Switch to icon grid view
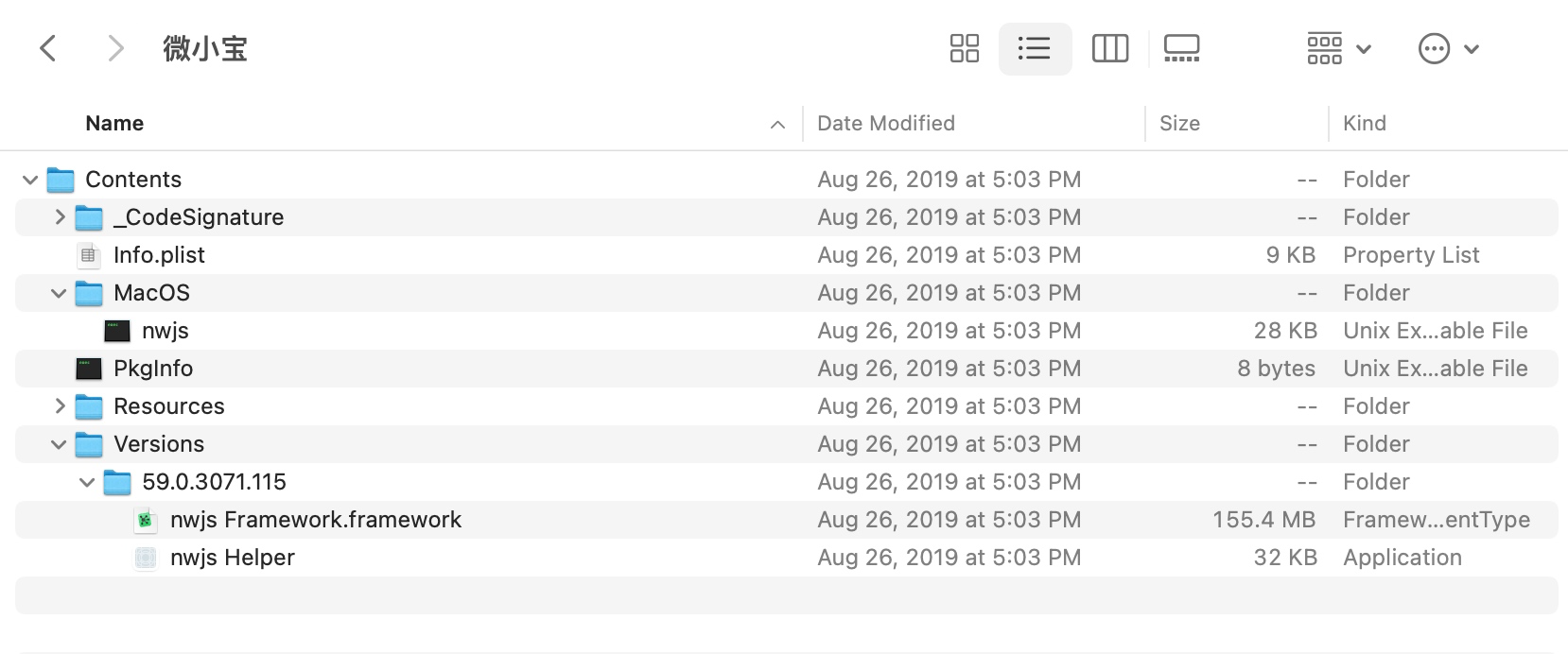This screenshot has height=654, width=1568. pyautogui.click(x=964, y=48)
